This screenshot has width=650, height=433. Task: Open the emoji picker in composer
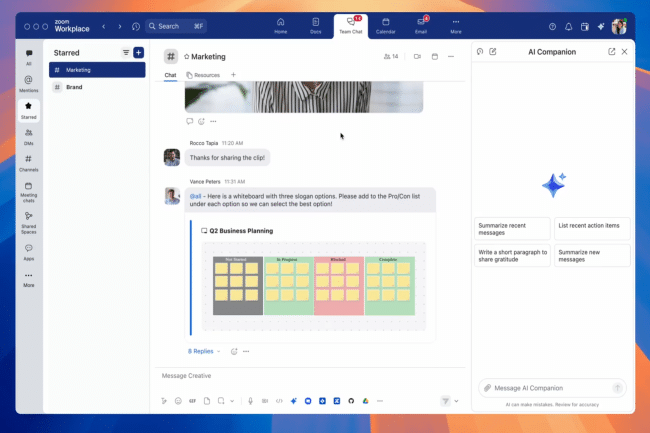click(178, 401)
